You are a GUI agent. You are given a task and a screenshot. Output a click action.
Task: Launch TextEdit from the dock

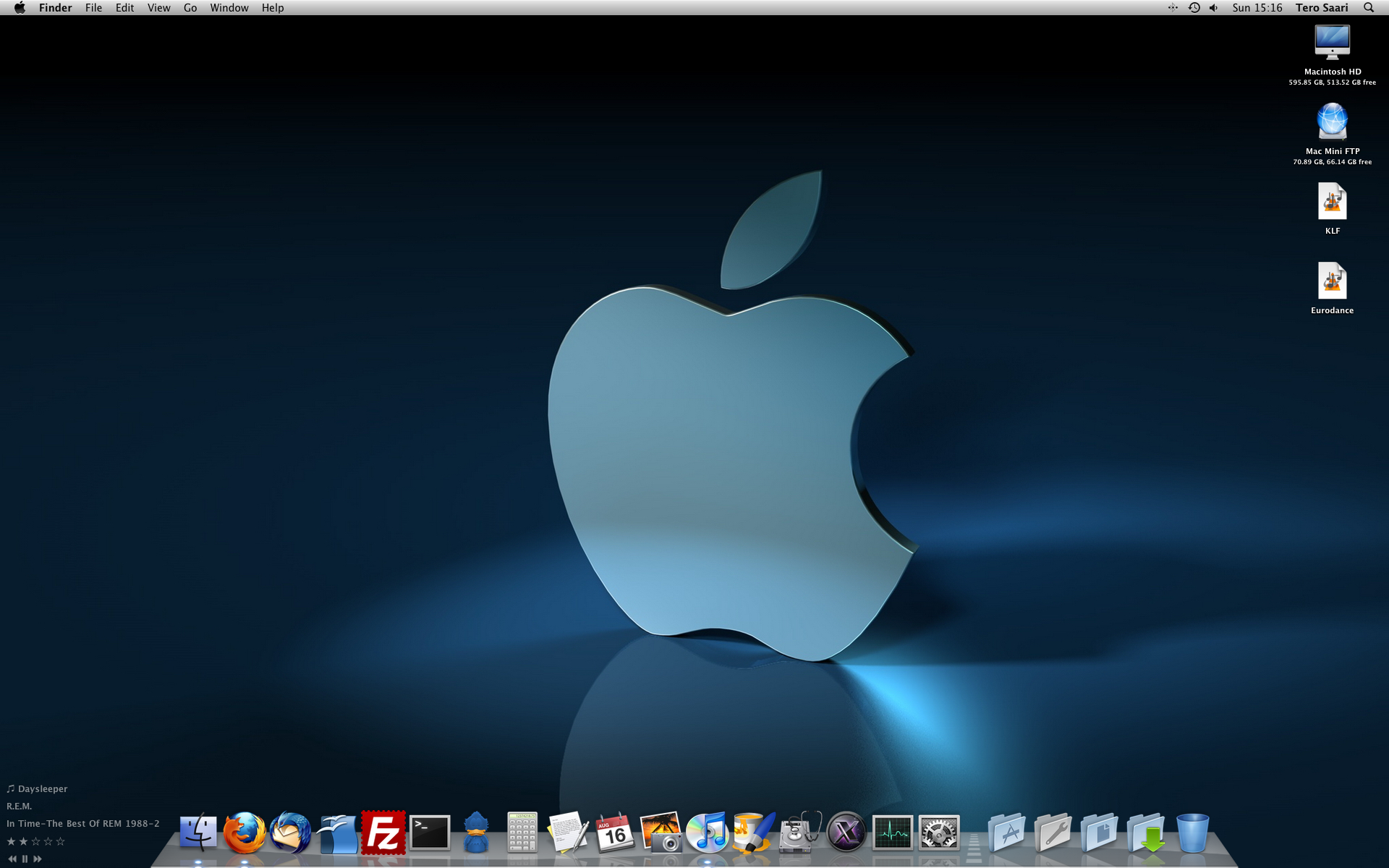pyautogui.click(x=569, y=832)
